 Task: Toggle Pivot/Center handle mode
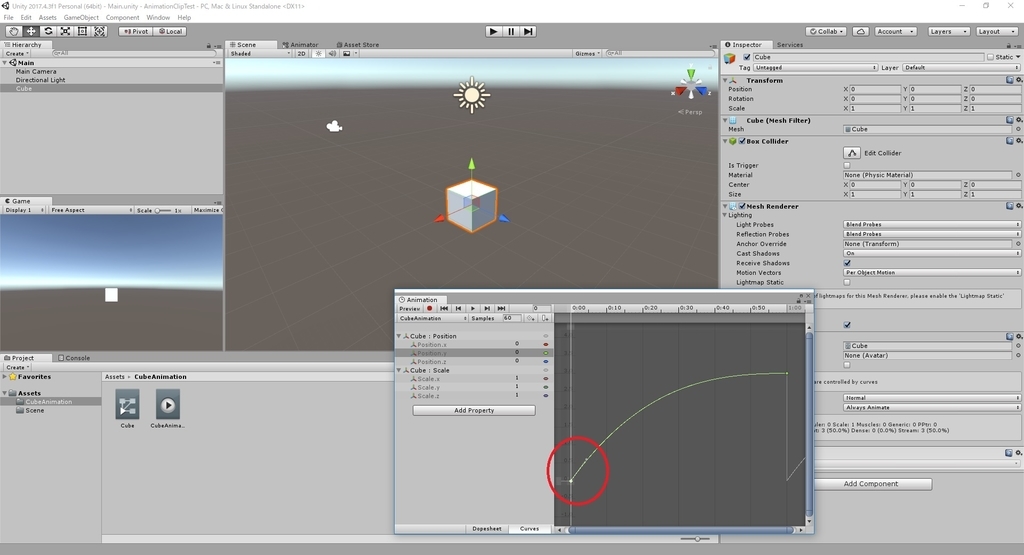pyautogui.click(x=135, y=31)
